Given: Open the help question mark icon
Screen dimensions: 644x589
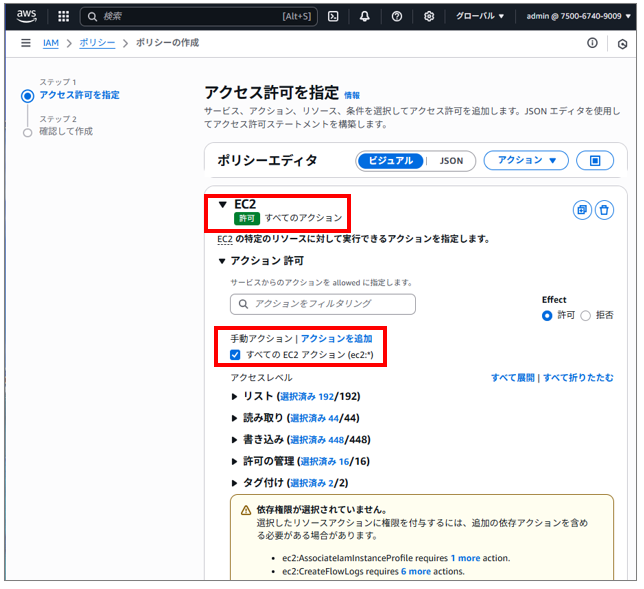Looking at the screenshot, I should [x=397, y=16].
